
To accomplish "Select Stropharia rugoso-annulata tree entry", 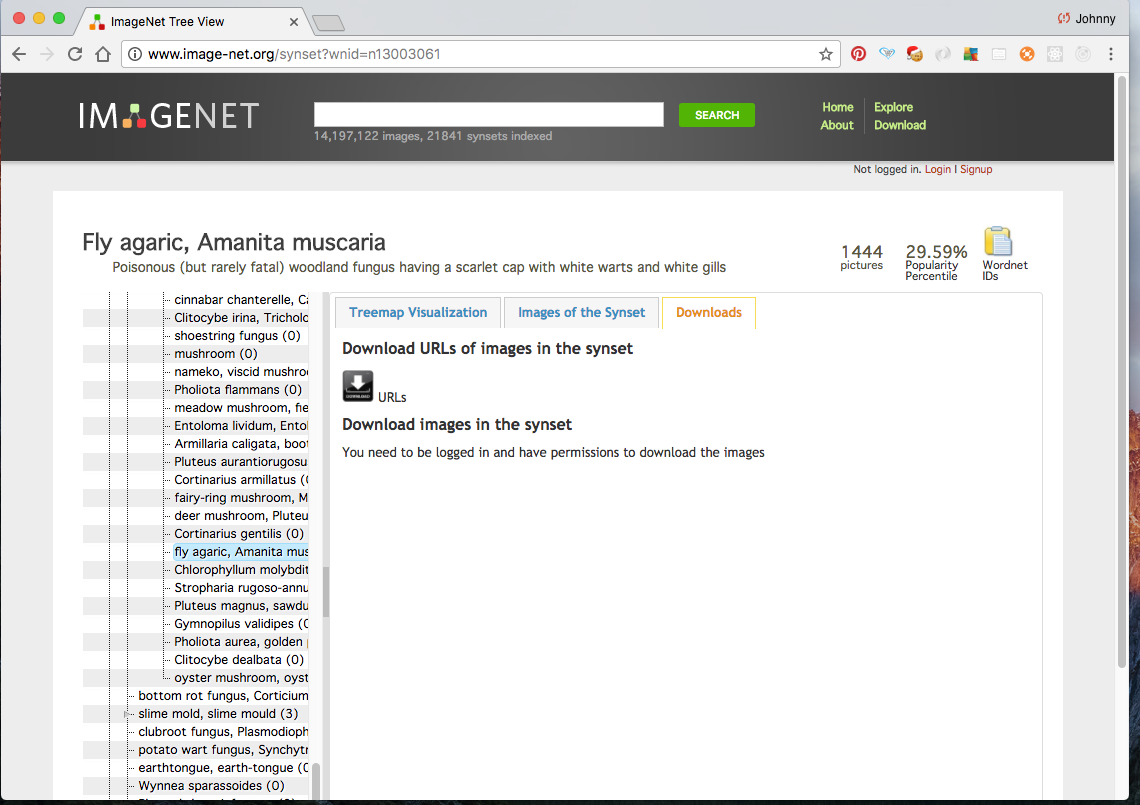I will pyautogui.click(x=241, y=588).
